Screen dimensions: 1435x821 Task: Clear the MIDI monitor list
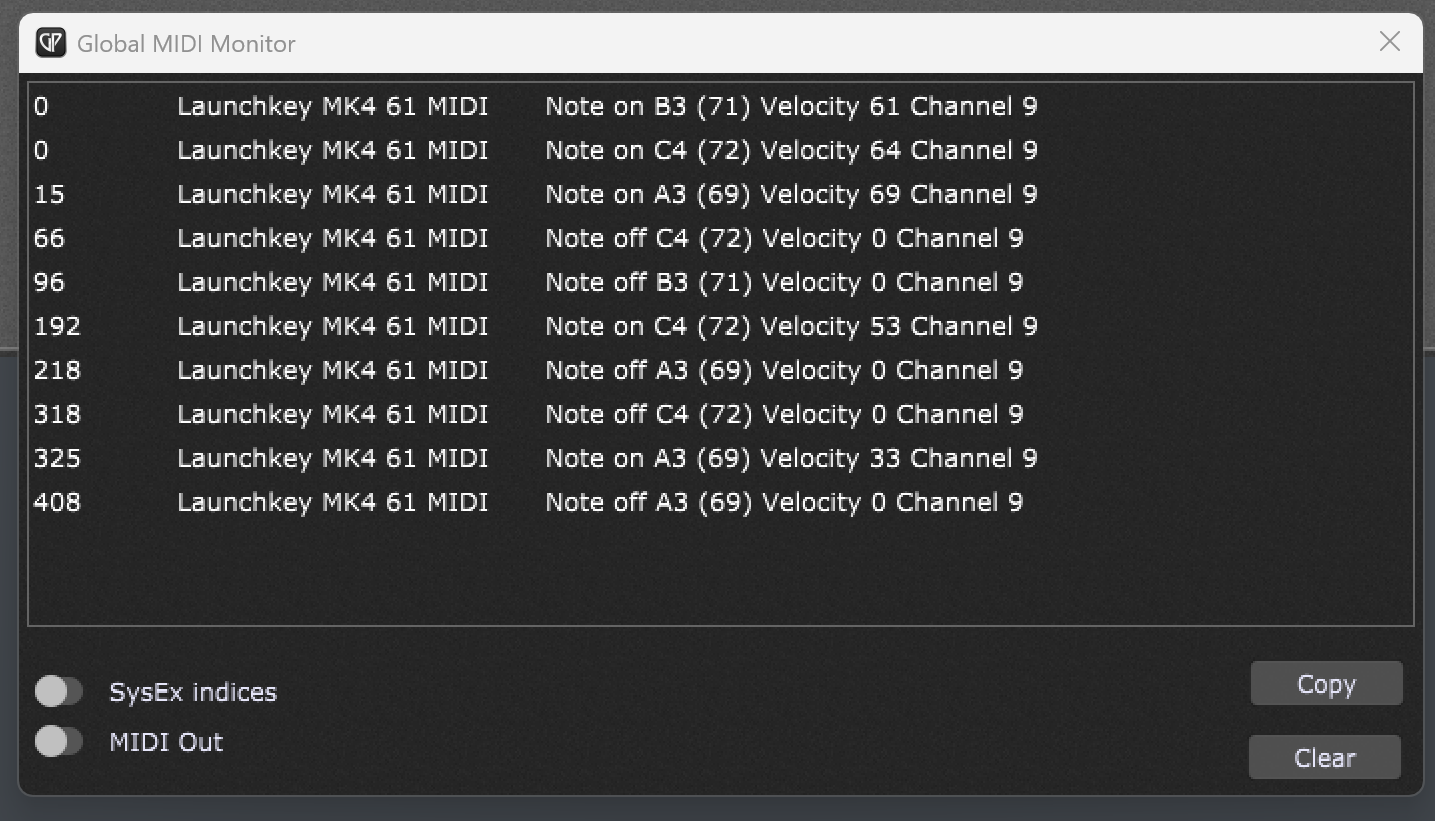click(x=1325, y=758)
